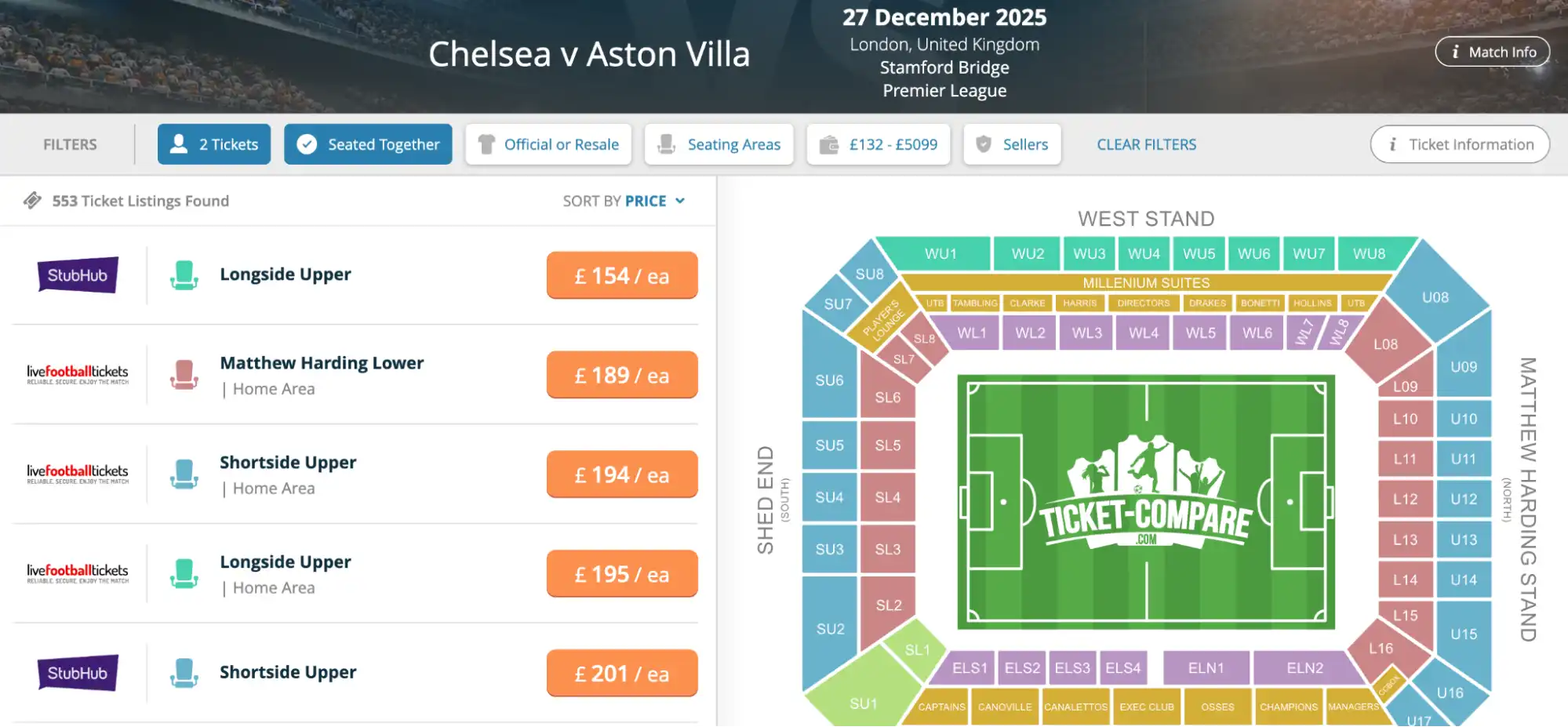Select the WL4 section on the stadium map
The width and height of the screenshot is (1568, 727).
pos(1143,333)
